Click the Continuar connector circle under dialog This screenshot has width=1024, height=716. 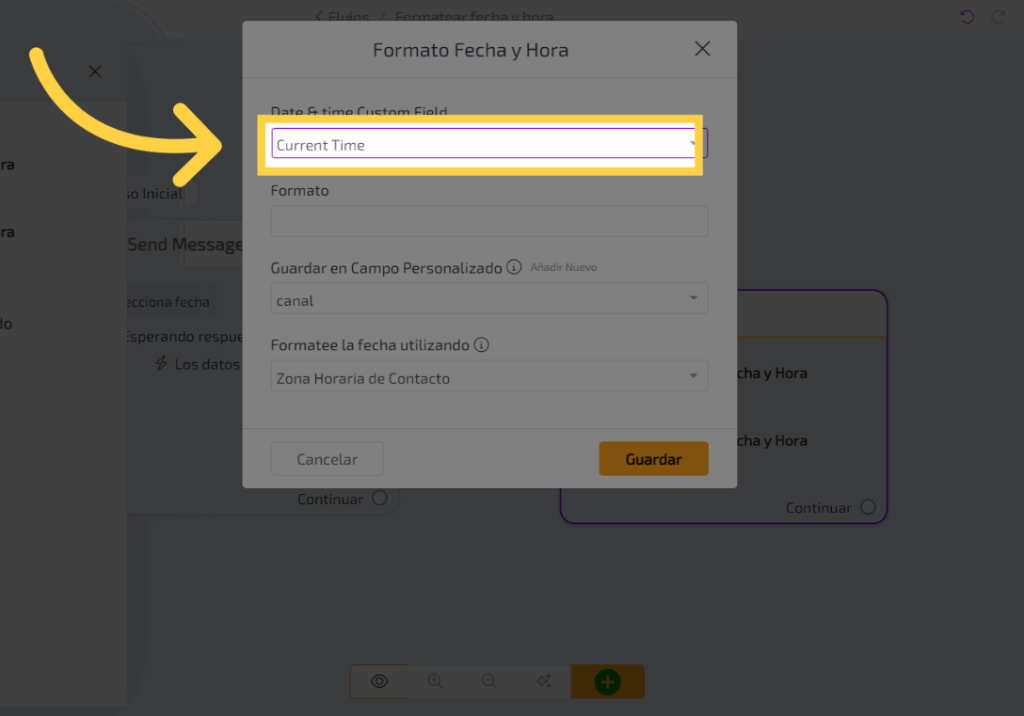tap(379, 498)
